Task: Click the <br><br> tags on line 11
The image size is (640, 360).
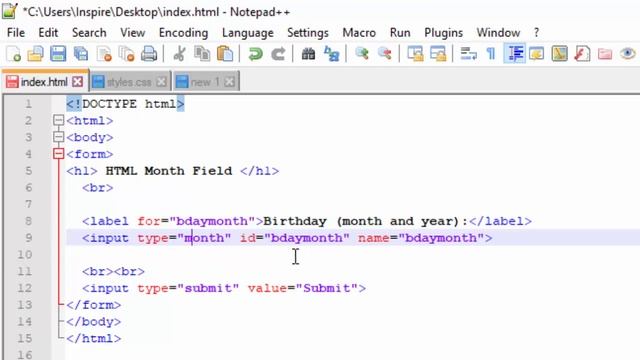Action: [x=113, y=271]
